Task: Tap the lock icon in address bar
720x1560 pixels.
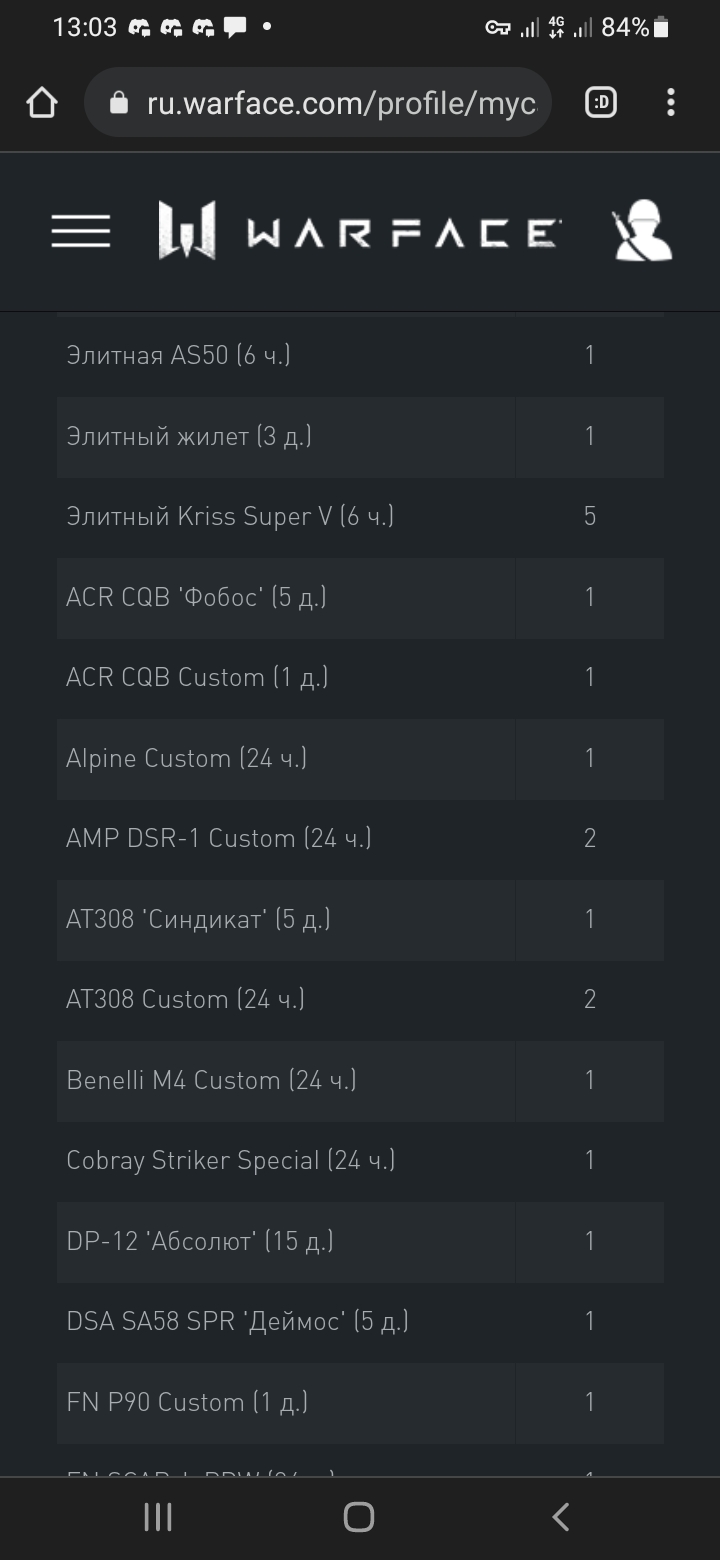Action: point(119,103)
